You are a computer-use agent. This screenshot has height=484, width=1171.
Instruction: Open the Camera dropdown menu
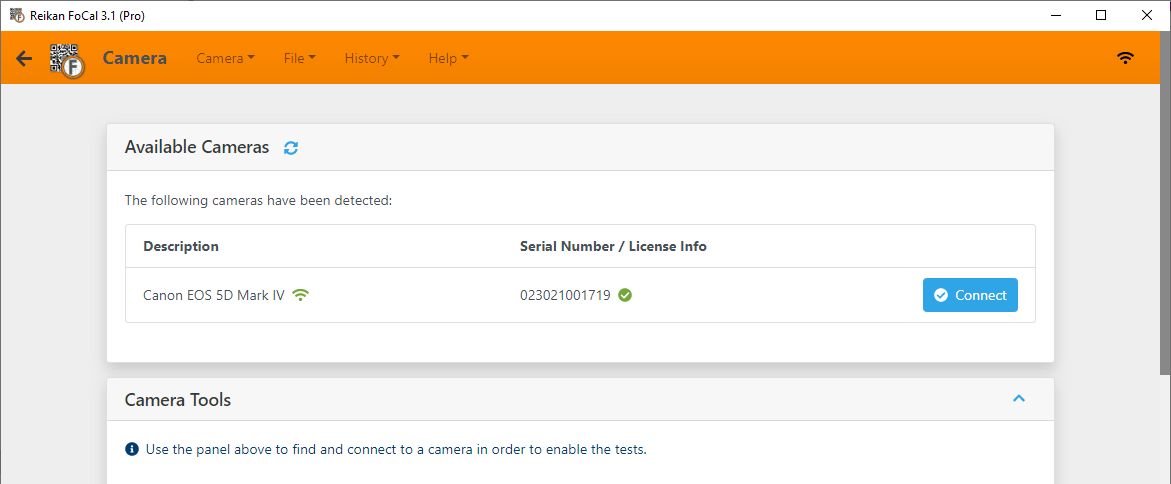click(x=225, y=58)
